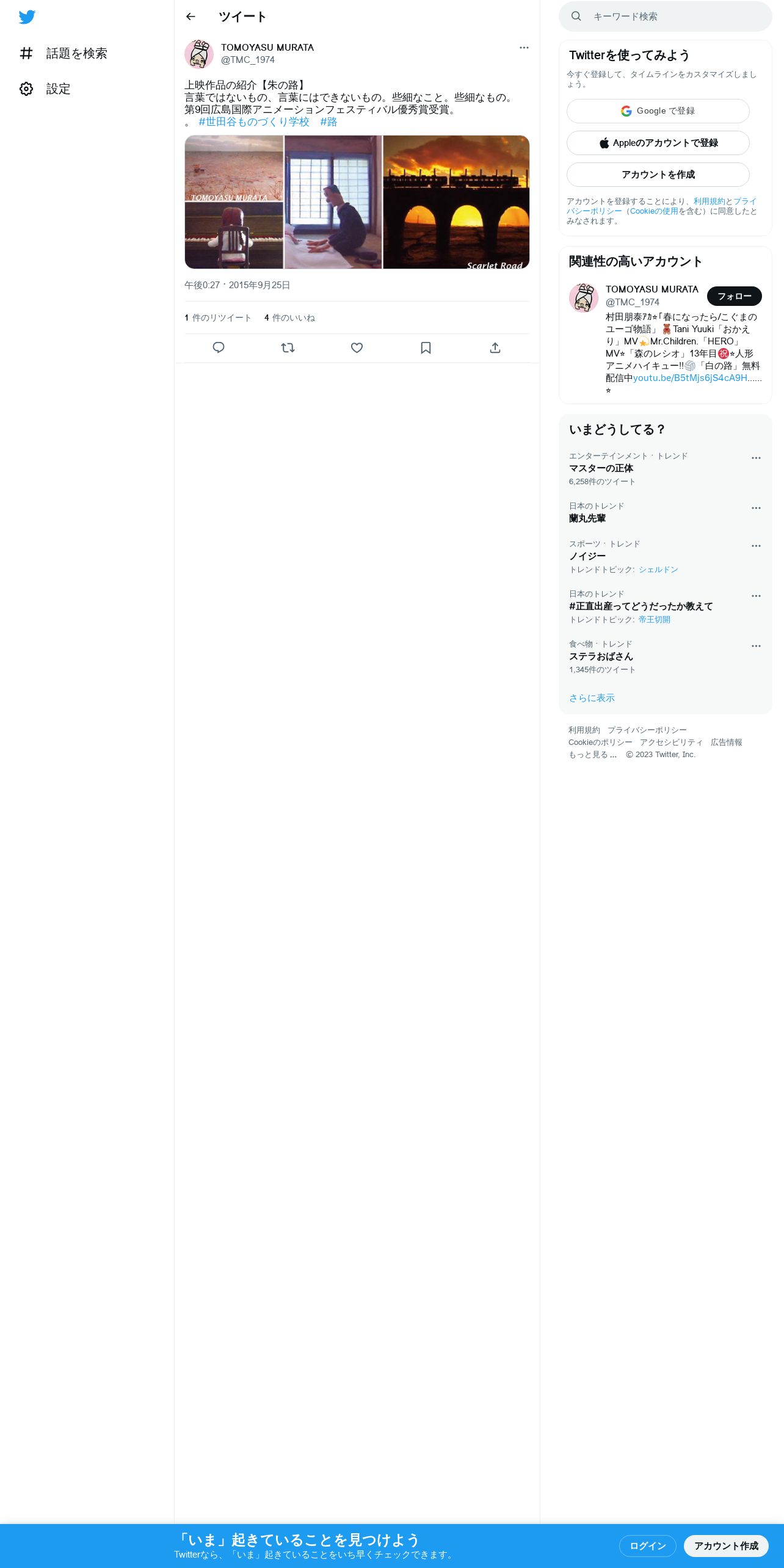The width and height of the screenshot is (784, 1568).
Task: Share the tweet via upload icon
Action: pyautogui.click(x=495, y=347)
